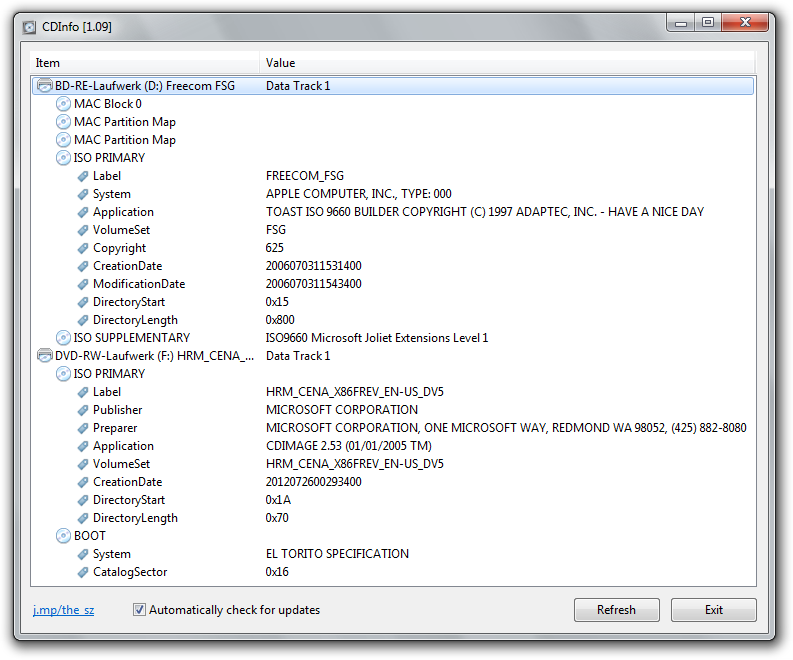Click the DirectoryLength value 0x70
The height and width of the screenshot is (660, 793).
click(277, 518)
